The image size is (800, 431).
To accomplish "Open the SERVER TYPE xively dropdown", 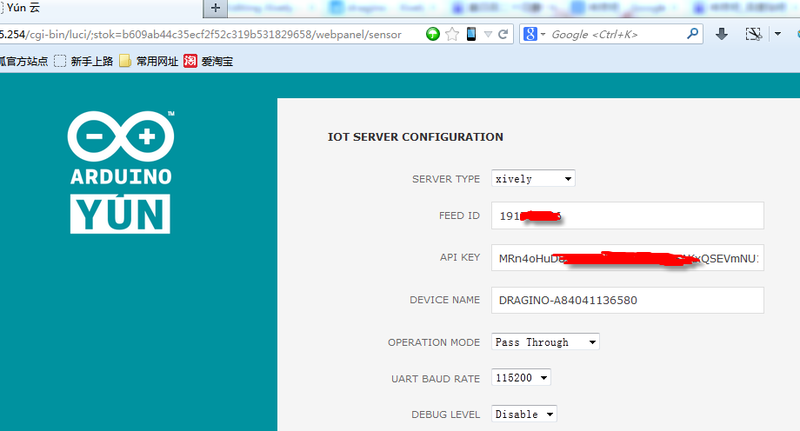I will 533,179.
